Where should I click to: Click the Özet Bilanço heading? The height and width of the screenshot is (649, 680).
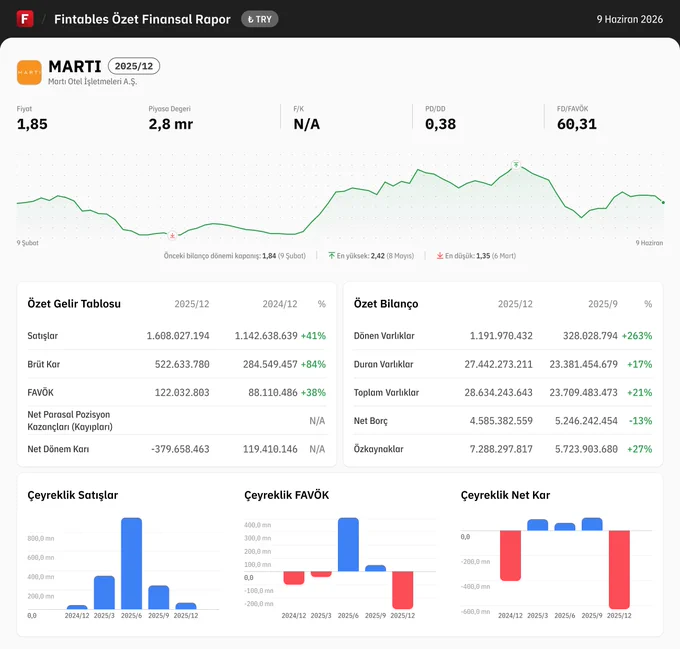tap(386, 303)
